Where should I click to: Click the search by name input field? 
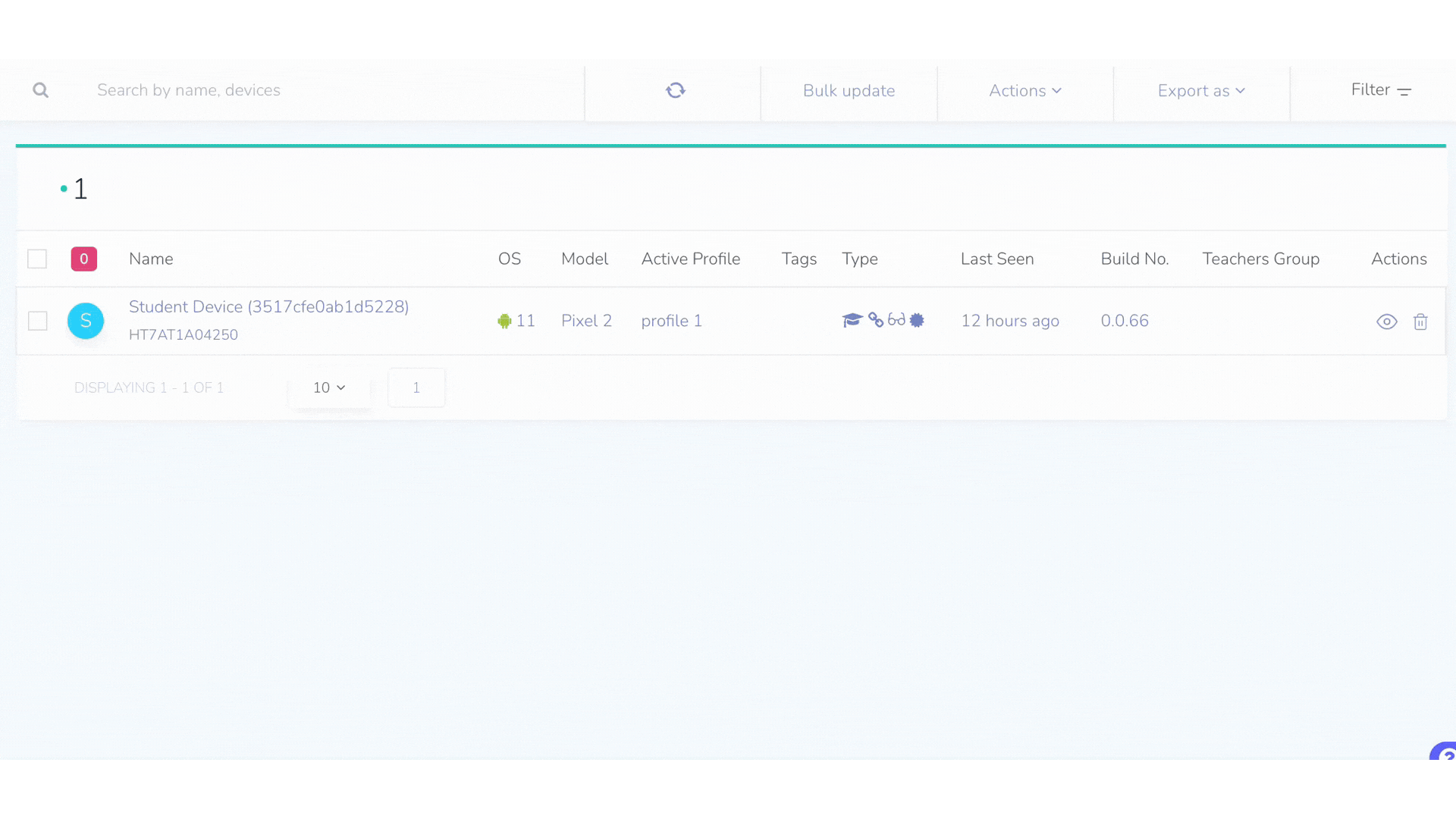pyautogui.click(x=326, y=91)
